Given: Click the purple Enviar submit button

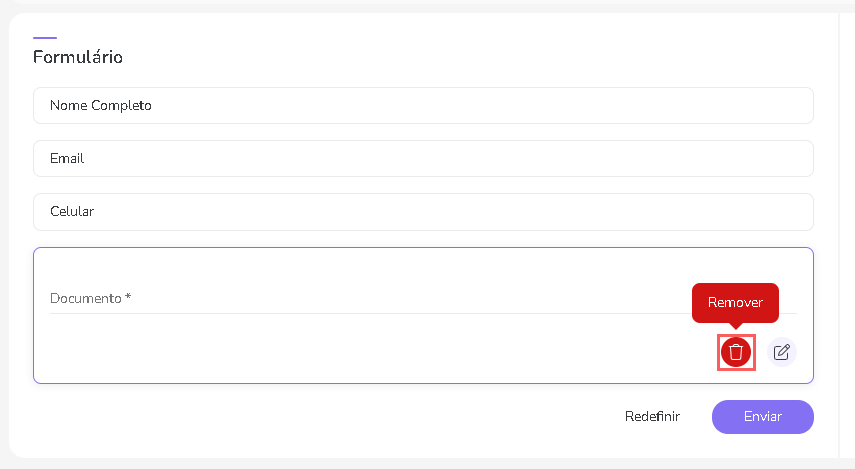Looking at the screenshot, I should [x=762, y=416].
